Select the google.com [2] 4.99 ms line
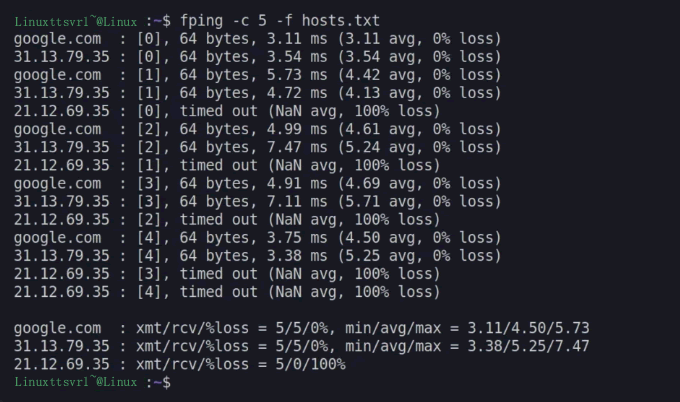680x402 pixels. point(257,128)
